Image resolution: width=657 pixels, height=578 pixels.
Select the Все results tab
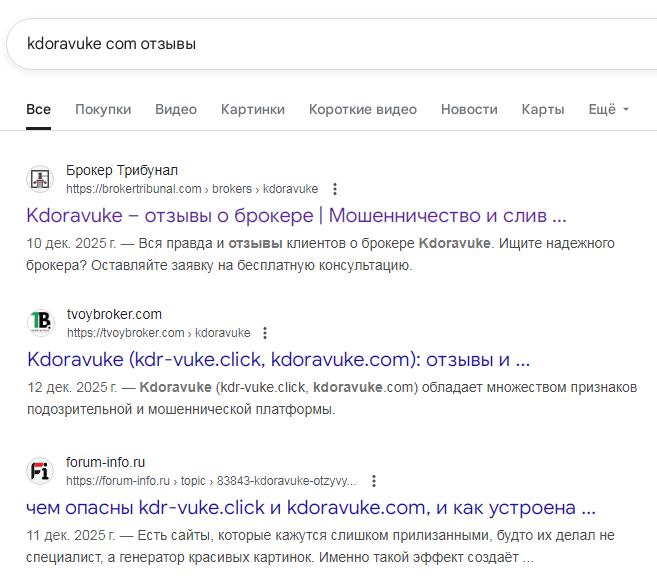click(x=39, y=109)
